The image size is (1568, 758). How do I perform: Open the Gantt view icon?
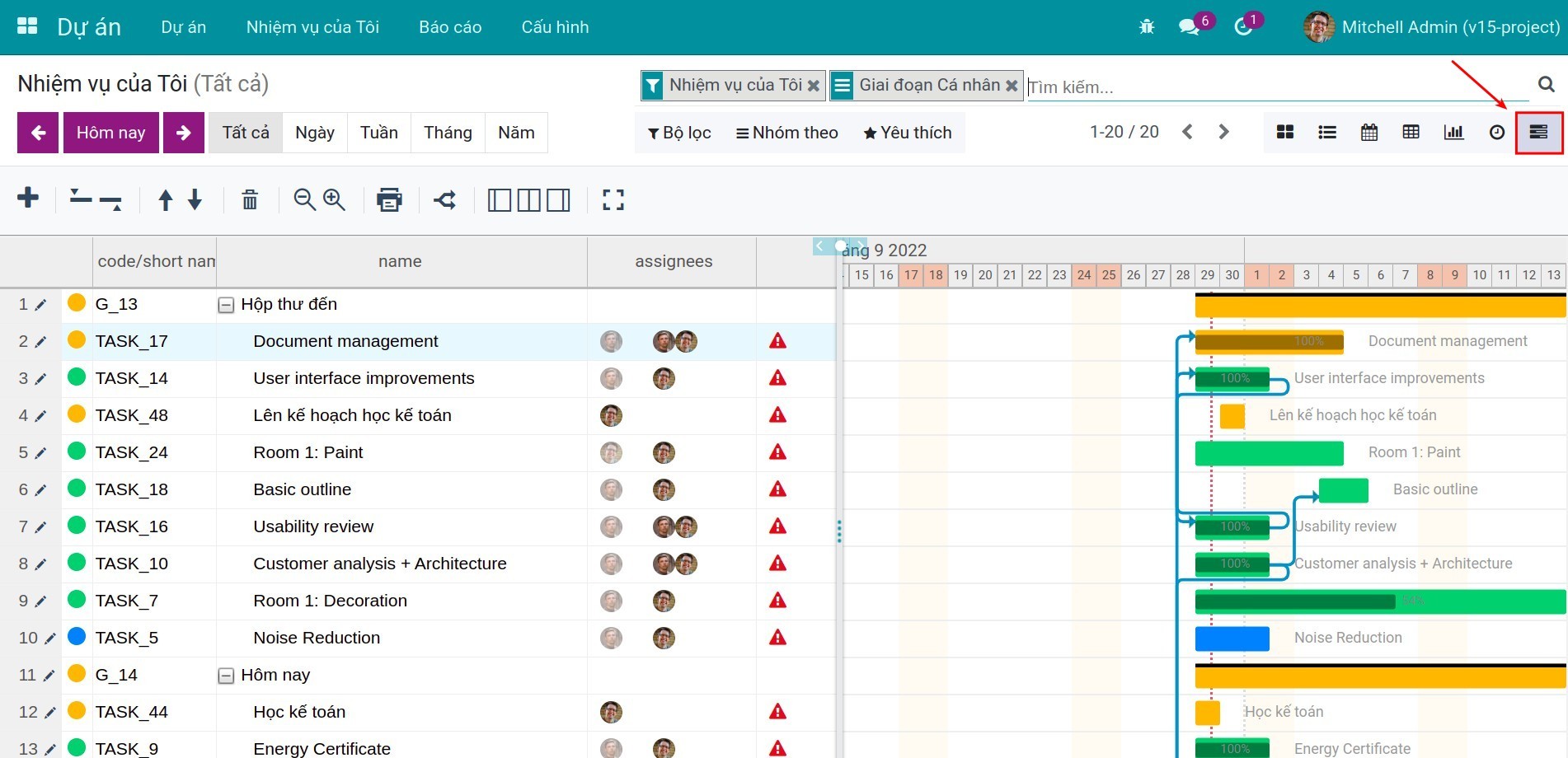(x=1538, y=133)
